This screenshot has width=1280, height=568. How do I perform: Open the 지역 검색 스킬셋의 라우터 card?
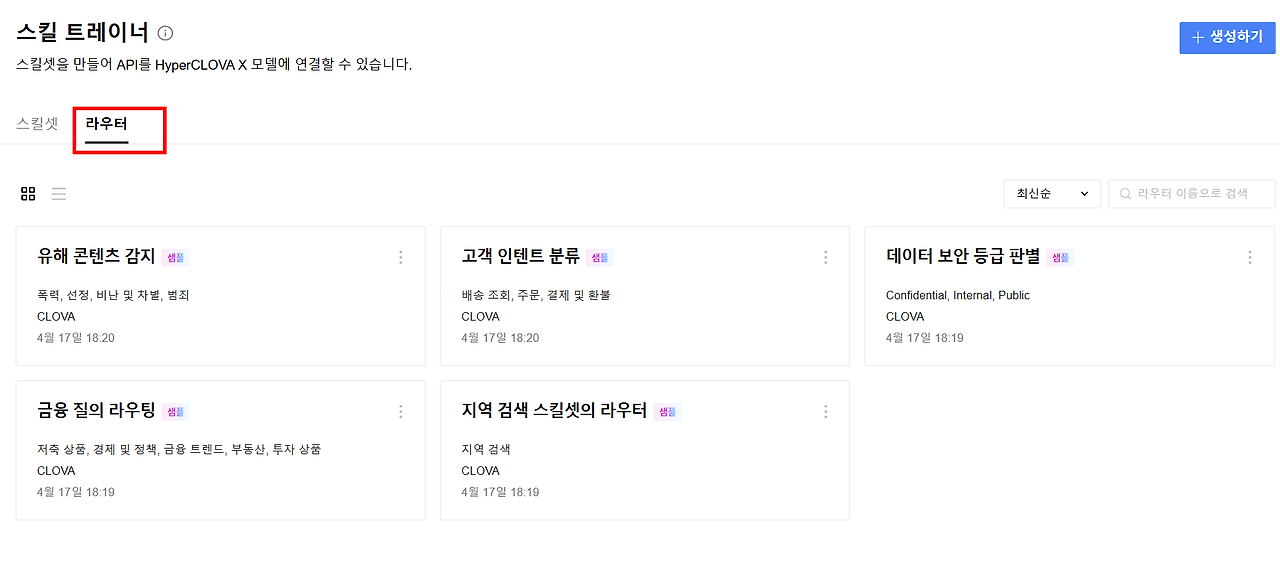pos(645,450)
